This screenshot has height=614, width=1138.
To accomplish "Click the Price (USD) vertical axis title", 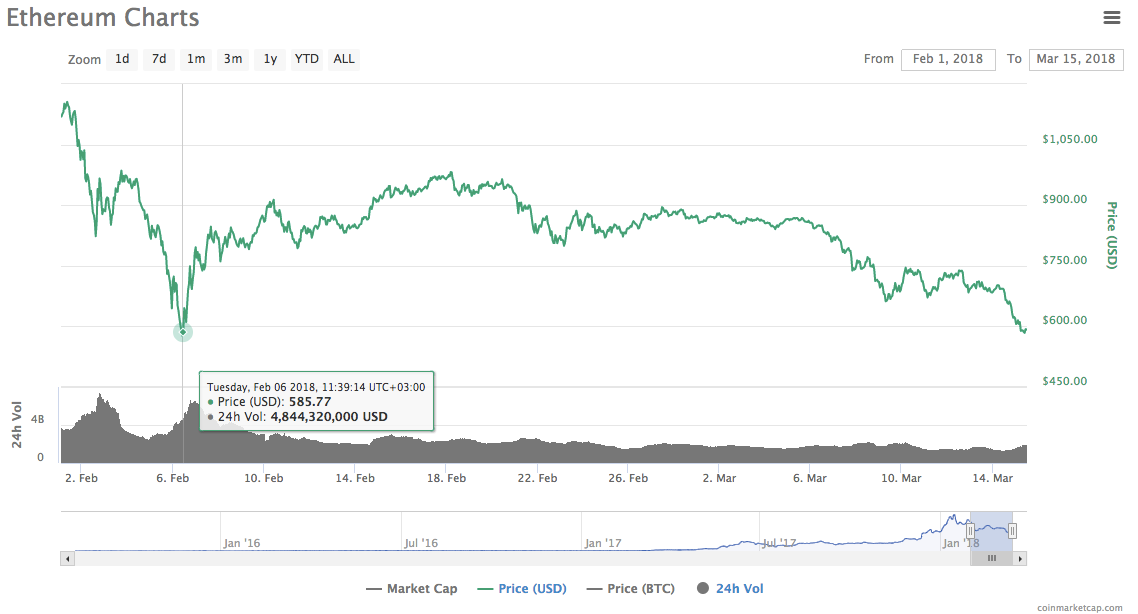I will pos(1111,235).
